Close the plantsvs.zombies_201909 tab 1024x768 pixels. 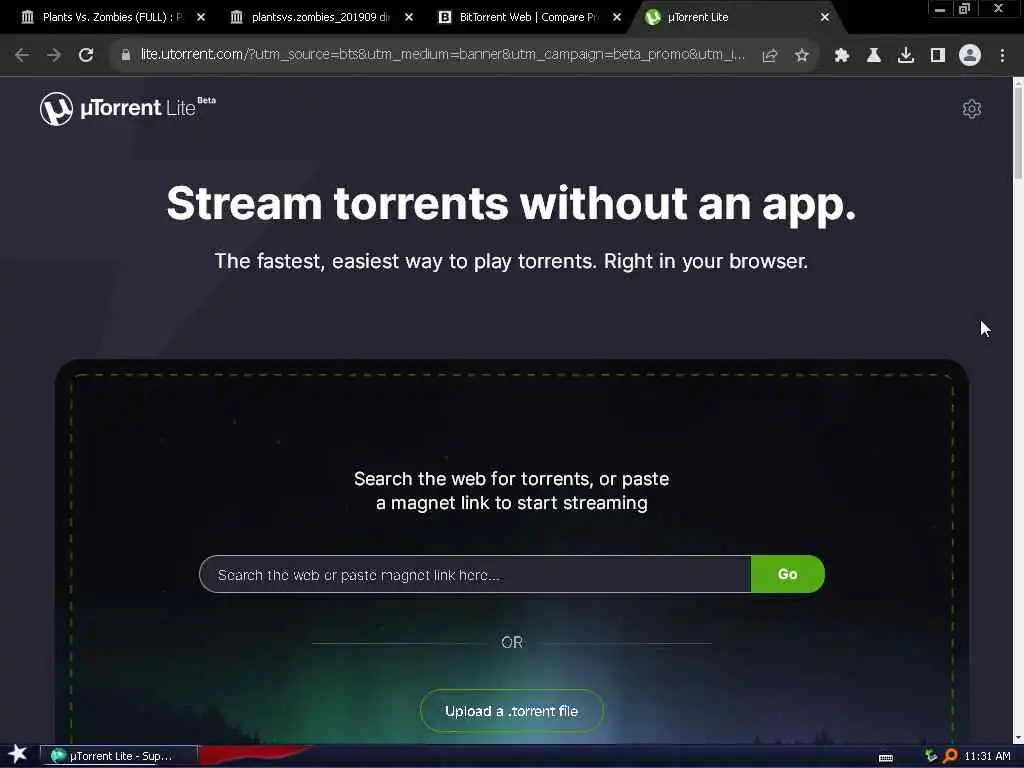(409, 17)
